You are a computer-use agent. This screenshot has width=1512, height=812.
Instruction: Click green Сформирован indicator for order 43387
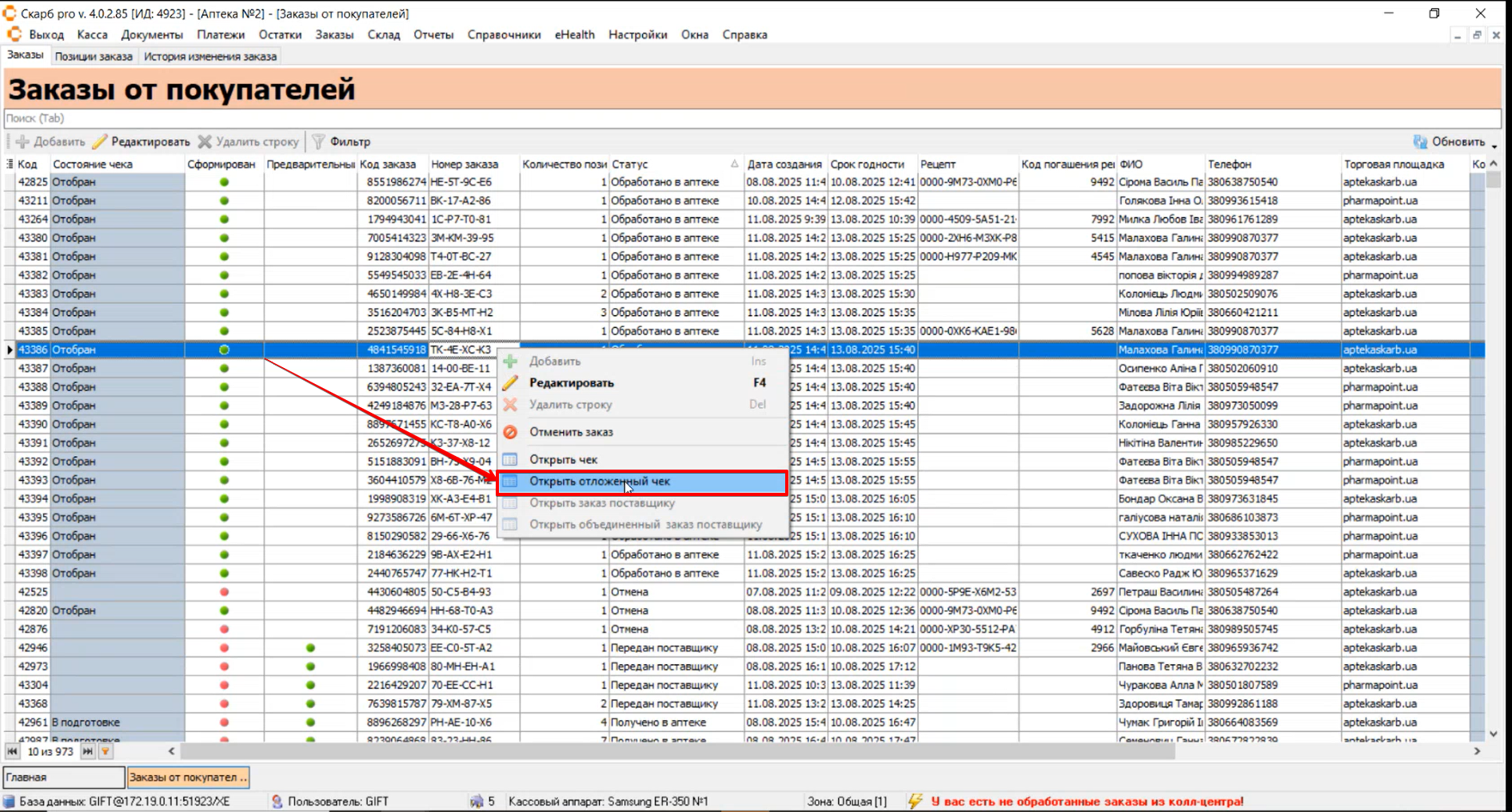coord(224,369)
